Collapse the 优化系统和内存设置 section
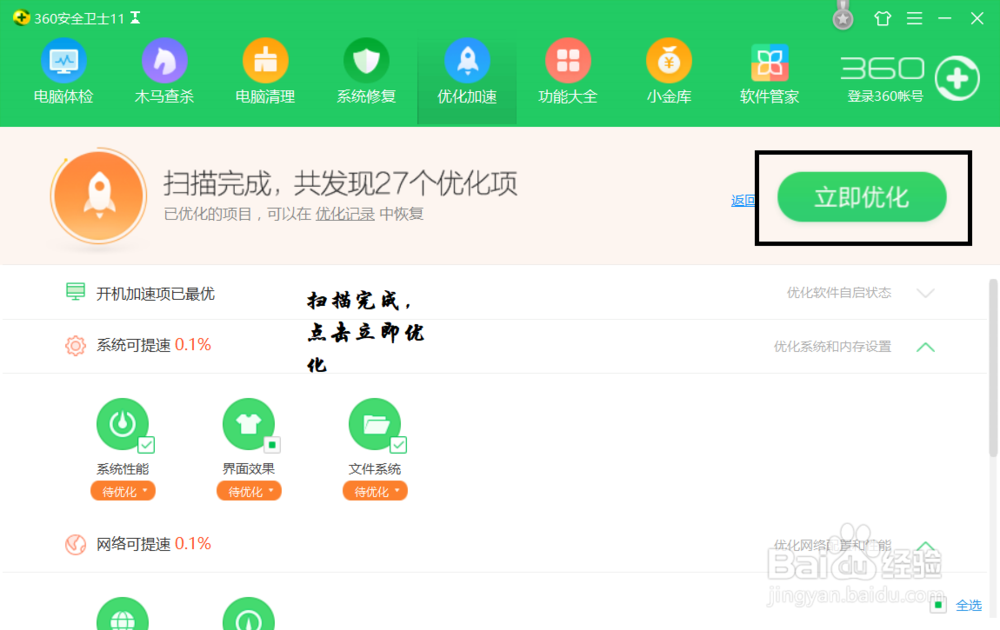Screen dimensions: 1000x630 925,347
